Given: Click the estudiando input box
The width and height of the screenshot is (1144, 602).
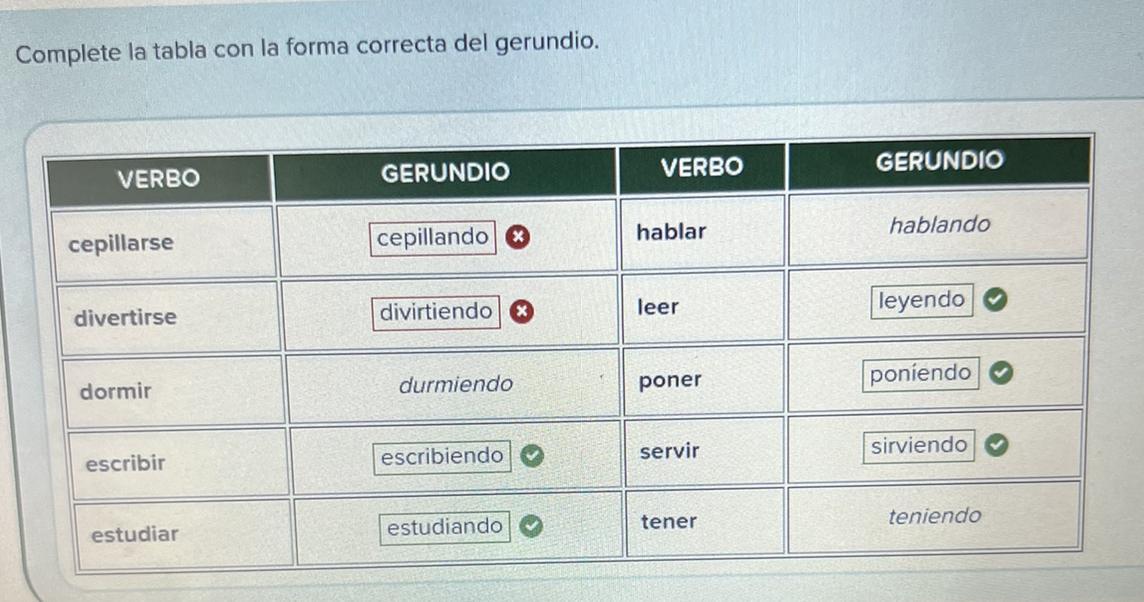Looking at the screenshot, I should 444,528.
